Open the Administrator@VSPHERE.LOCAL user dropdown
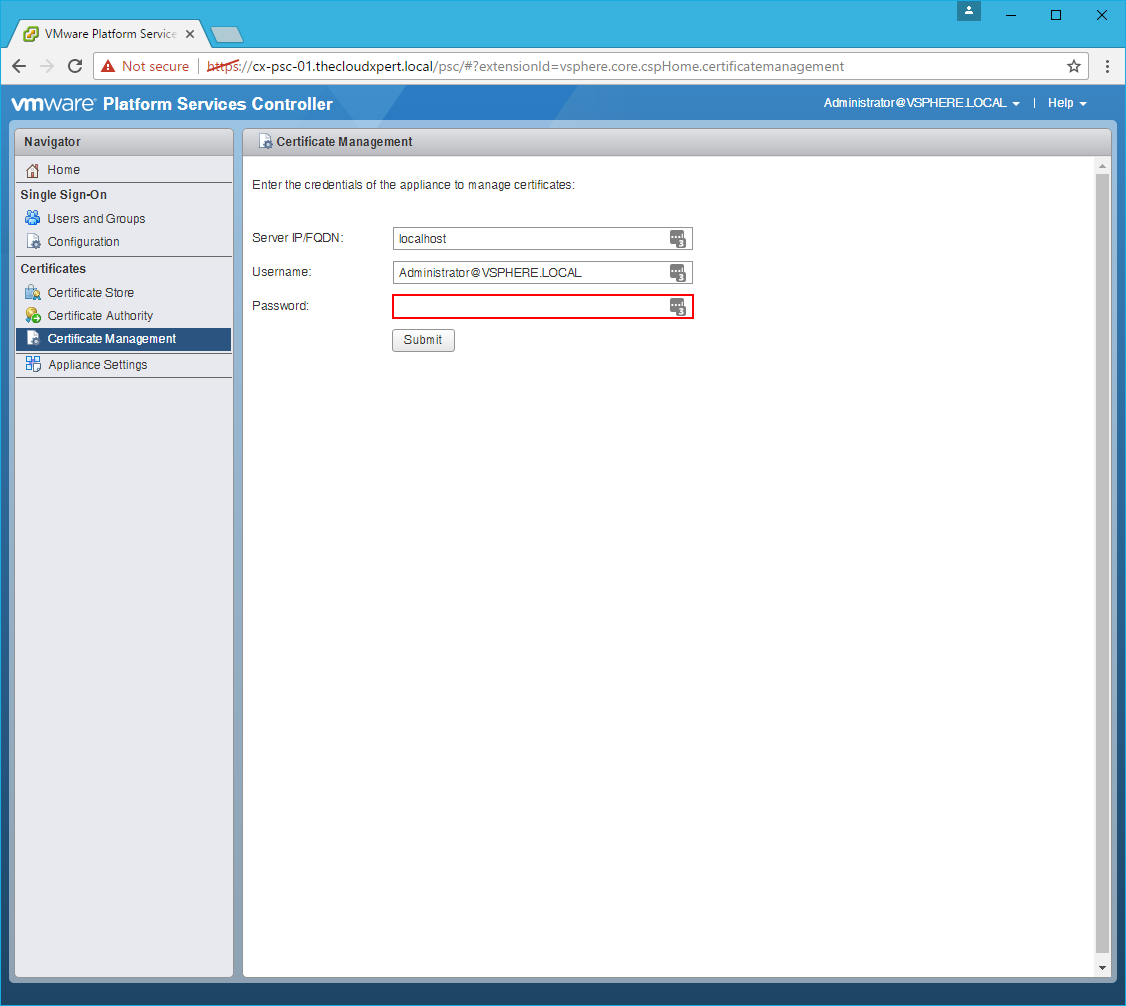The image size is (1126, 1006). tap(921, 103)
